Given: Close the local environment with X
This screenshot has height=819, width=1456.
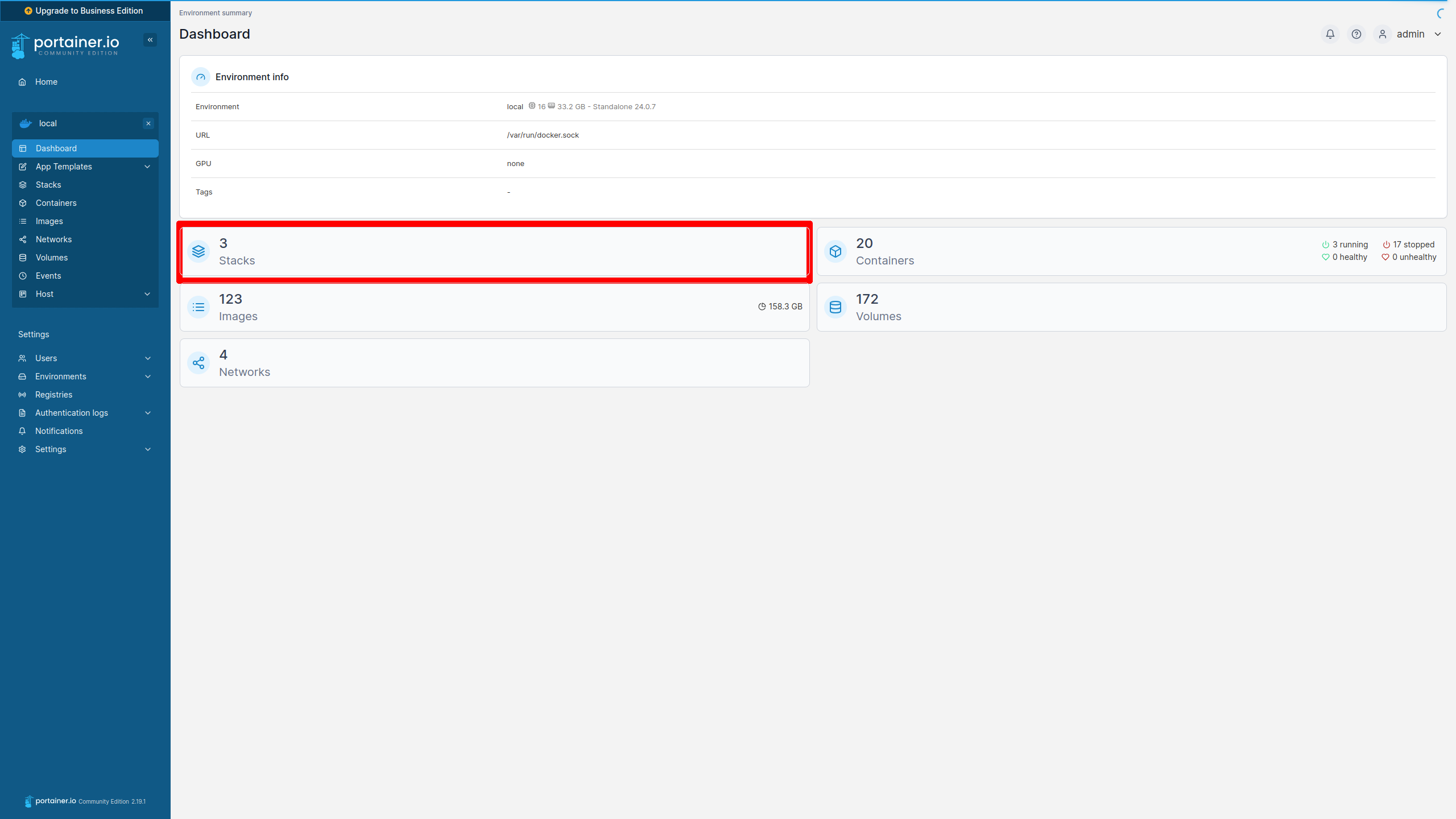Looking at the screenshot, I should pyautogui.click(x=148, y=123).
